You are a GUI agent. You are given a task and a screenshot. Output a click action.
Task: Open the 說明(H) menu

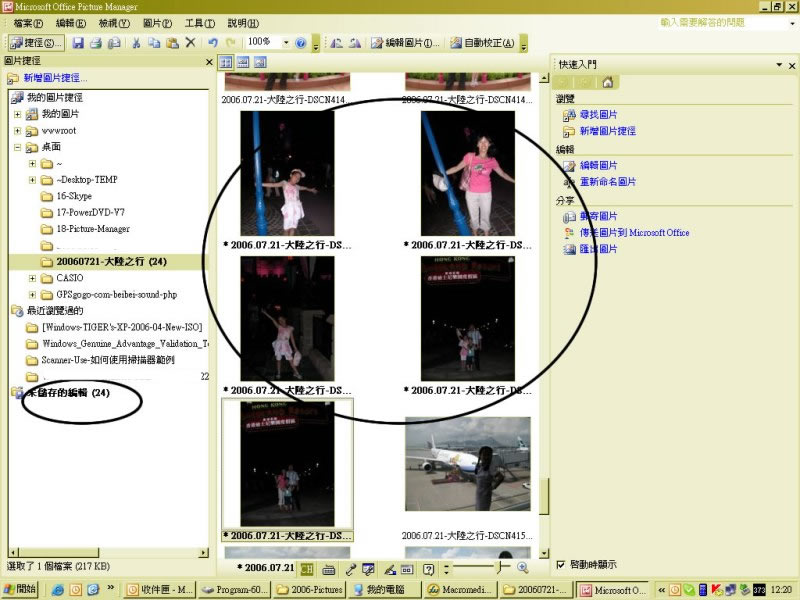243,23
